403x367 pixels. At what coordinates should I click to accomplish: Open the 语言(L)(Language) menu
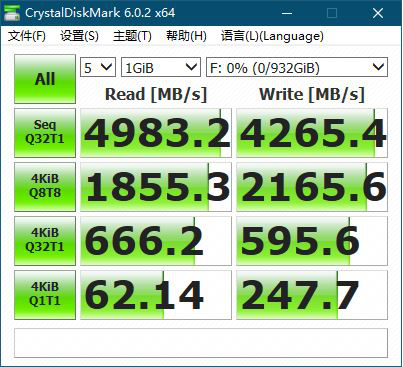tap(272, 36)
